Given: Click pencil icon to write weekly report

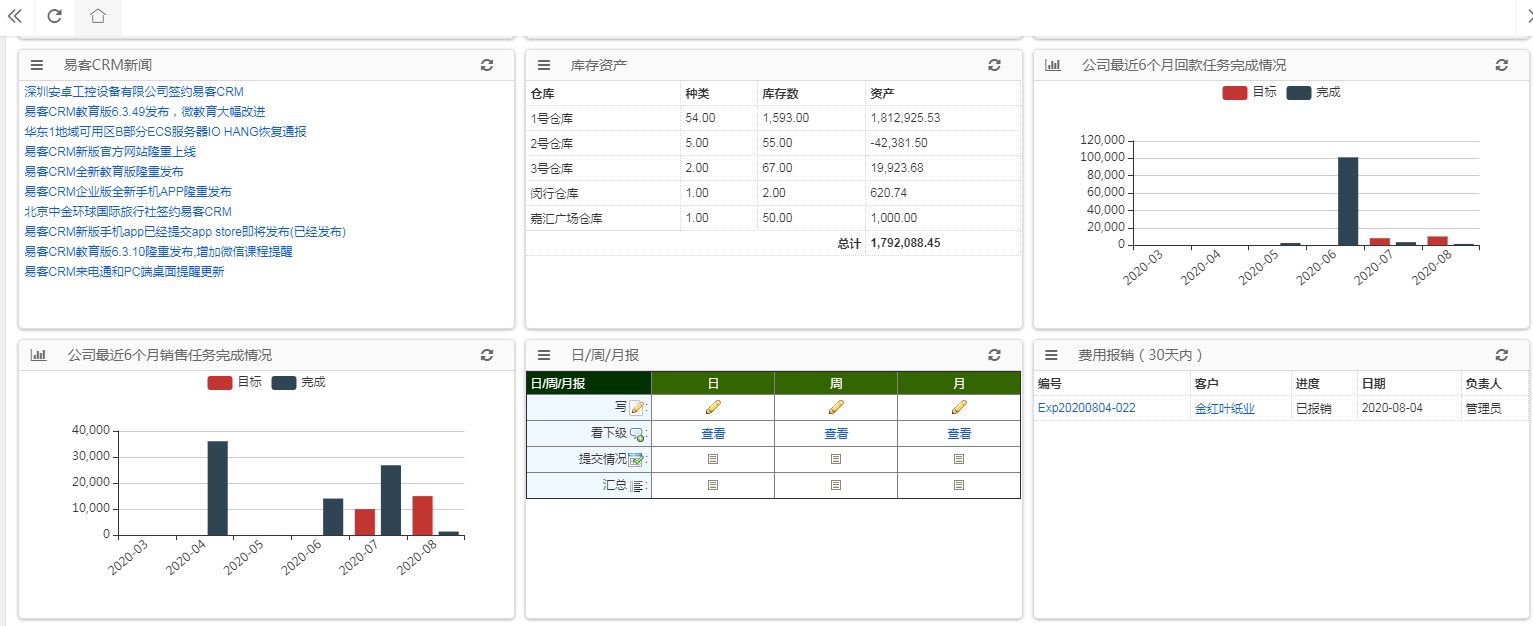Looking at the screenshot, I should click(x=836, y=407).
